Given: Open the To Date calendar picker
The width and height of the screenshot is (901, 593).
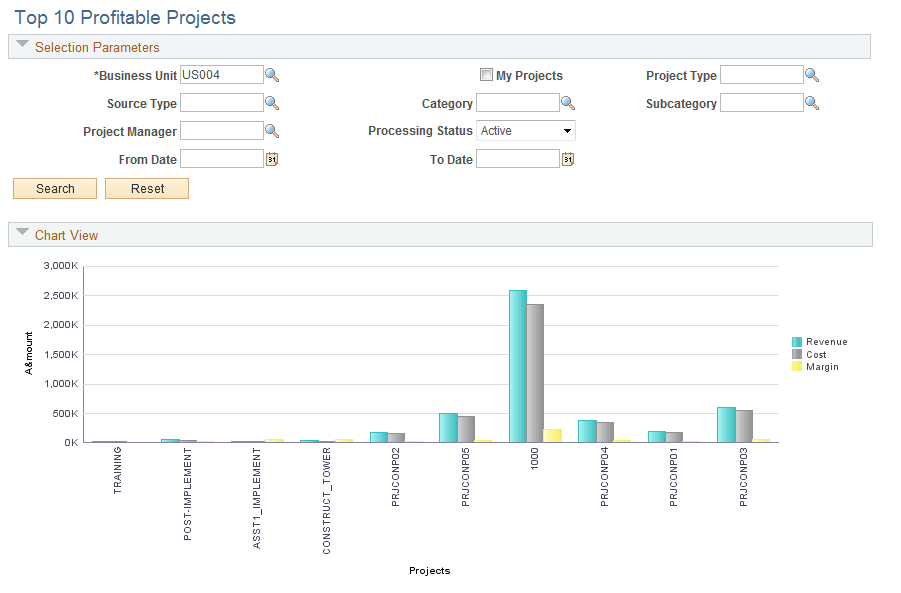Looking at the screenshot, I should [x=567, y=157].
